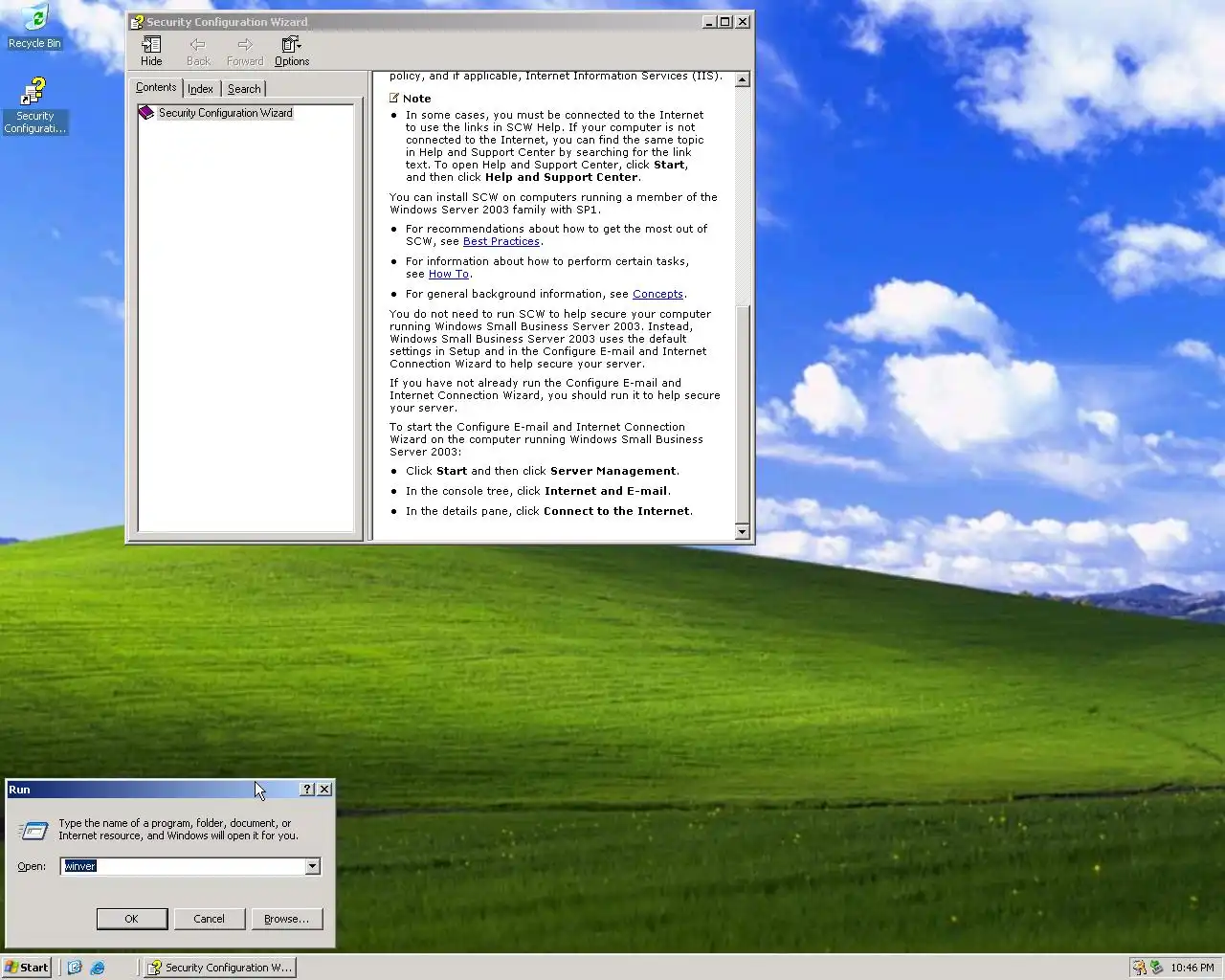Viewport: 1225px width, 980px height.
Task: Click the Note heading icon in help text
Action: click(x=394, y=98)
